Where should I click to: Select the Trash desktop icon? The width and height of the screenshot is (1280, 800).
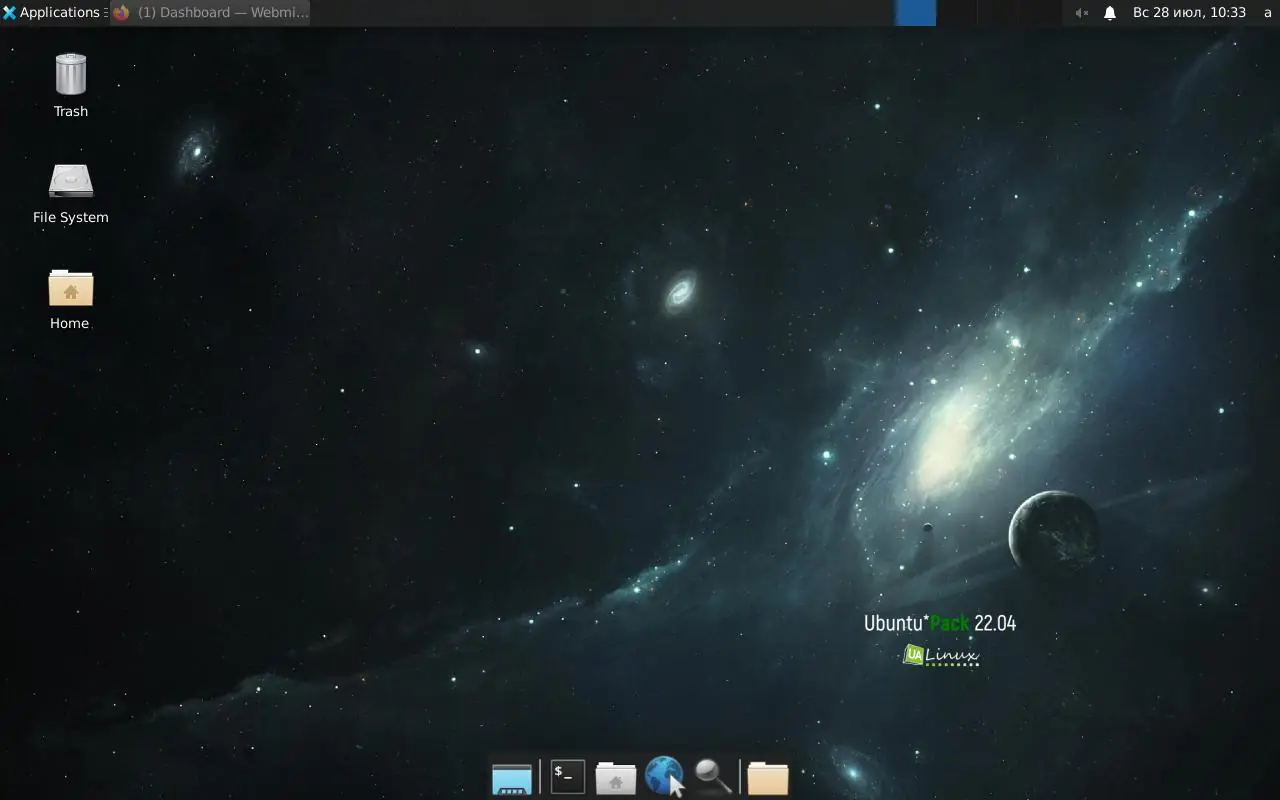[71, 86]
